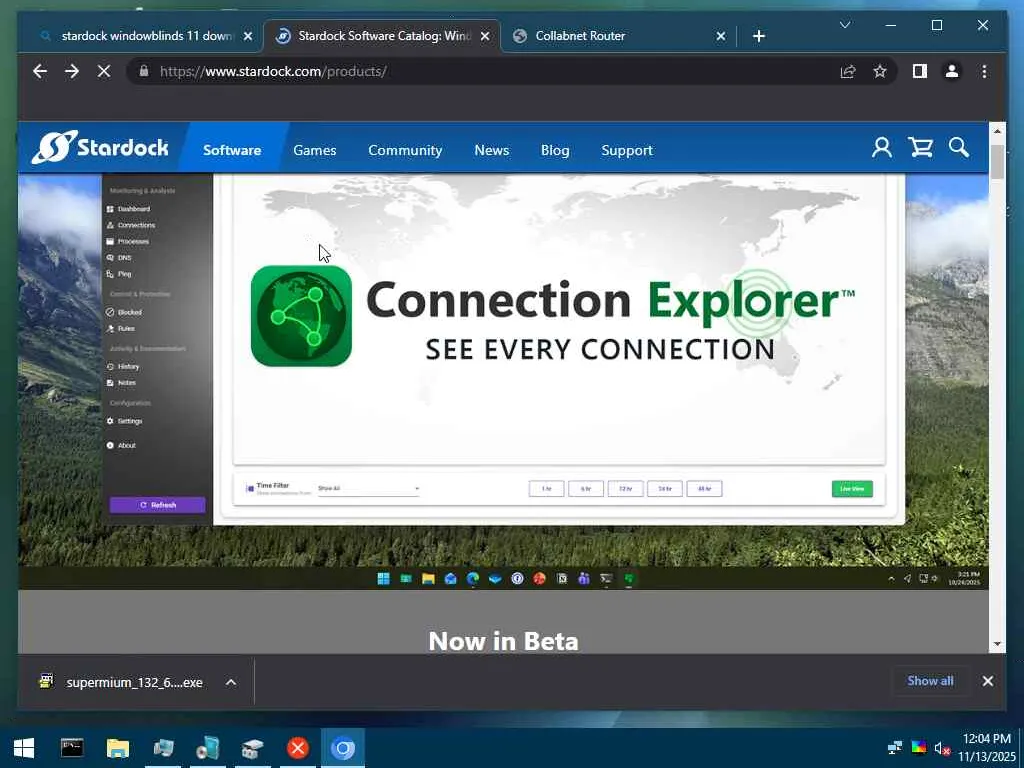Go forward to the next page
1024x768 pixels.
[x=72, y=71]
